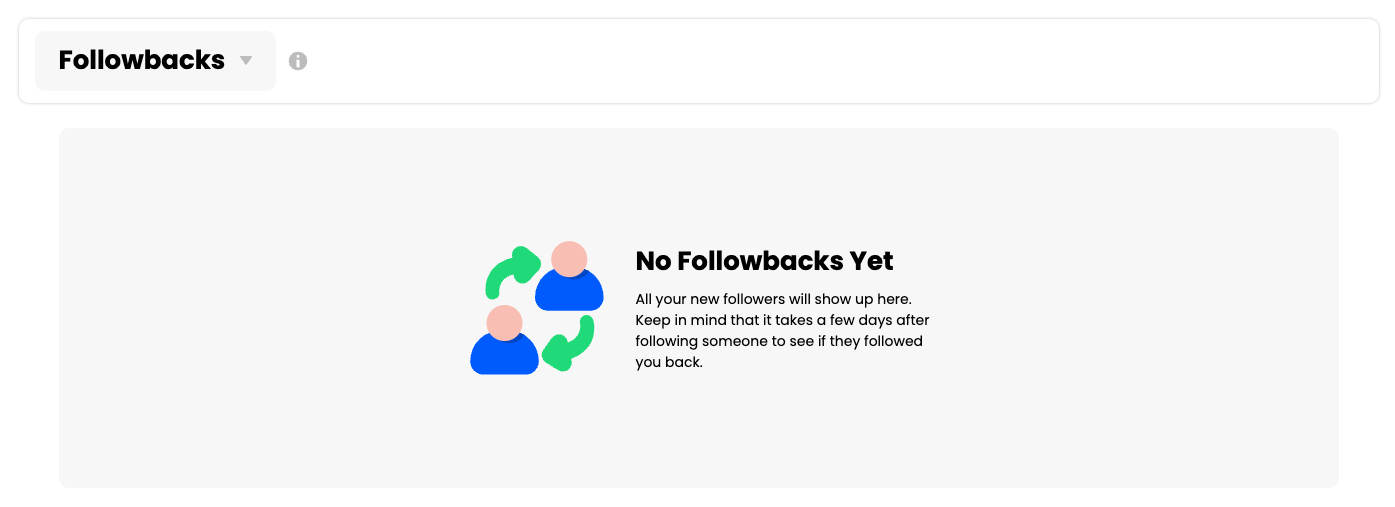The image size is (1395, 507).
Task: Click the top person's blue body
Action: (x=569, y=293)
